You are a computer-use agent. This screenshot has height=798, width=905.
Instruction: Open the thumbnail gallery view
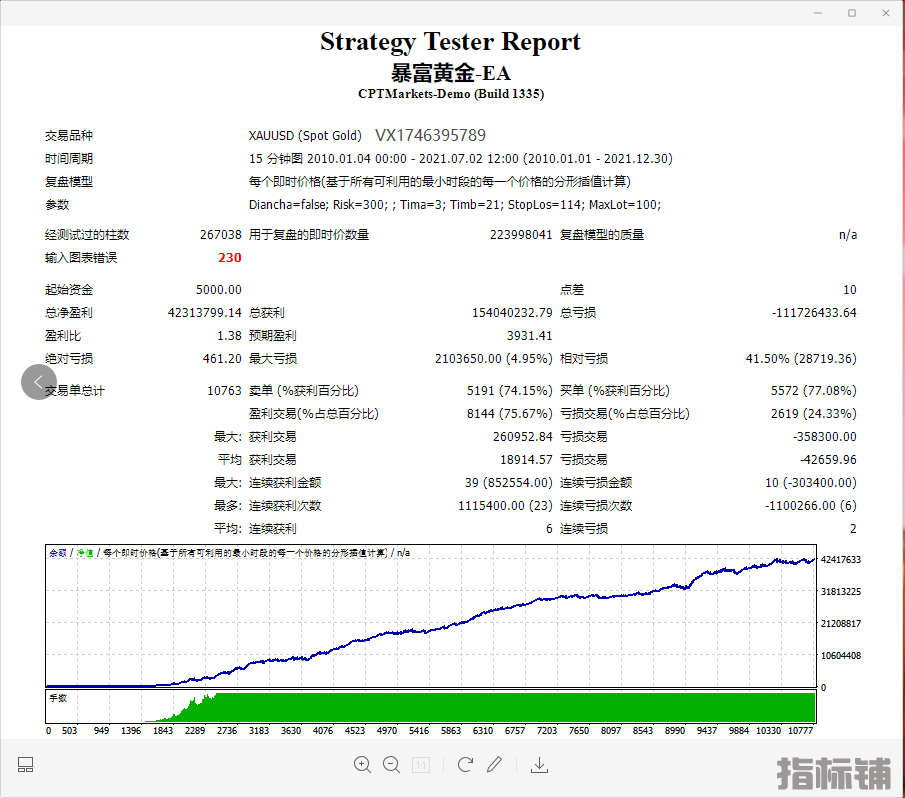coord(25,765)
